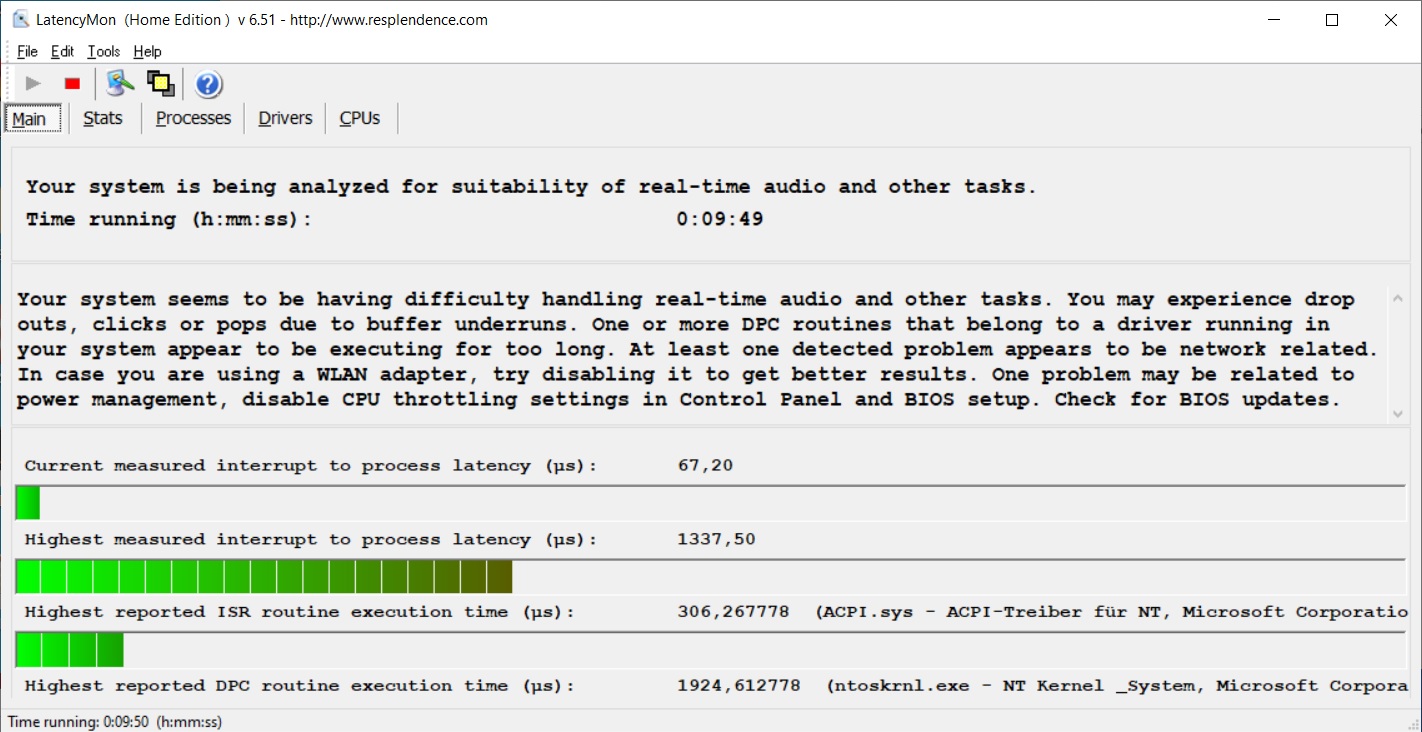1422x732 pixels.
Task: Click the message box scroll up arrow
Action: [1397, 297]
